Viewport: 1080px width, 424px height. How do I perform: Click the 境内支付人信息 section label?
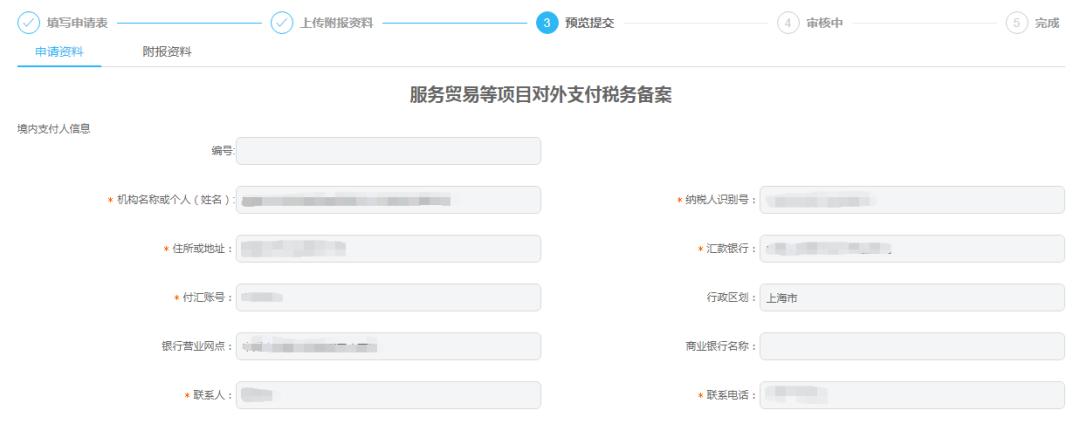(54, 128)
